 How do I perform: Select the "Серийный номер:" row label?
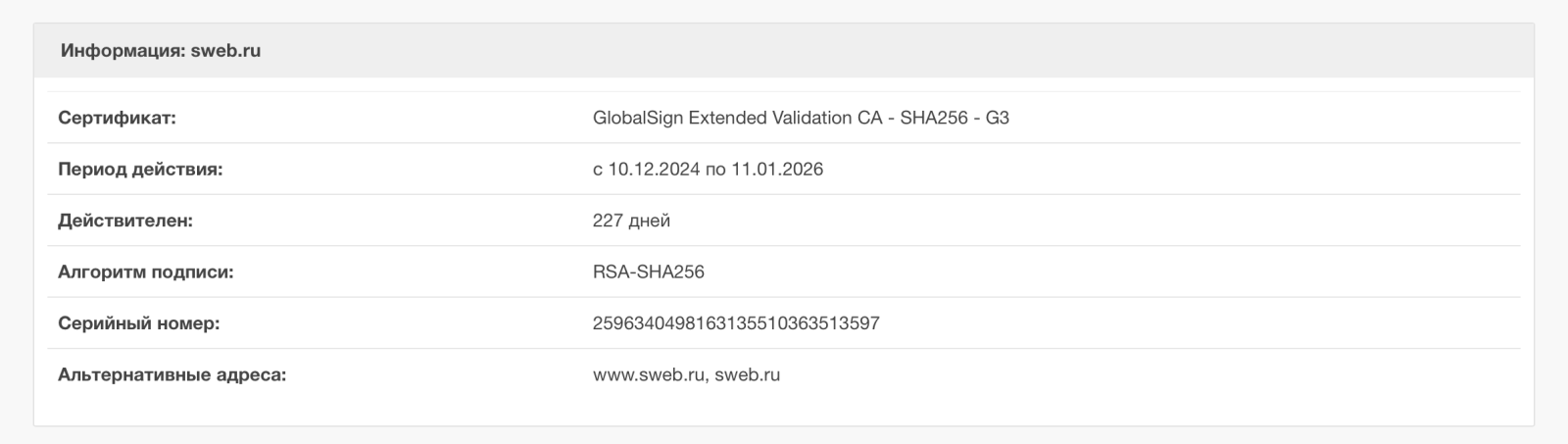pyautogui.click(x=138, y=323)
